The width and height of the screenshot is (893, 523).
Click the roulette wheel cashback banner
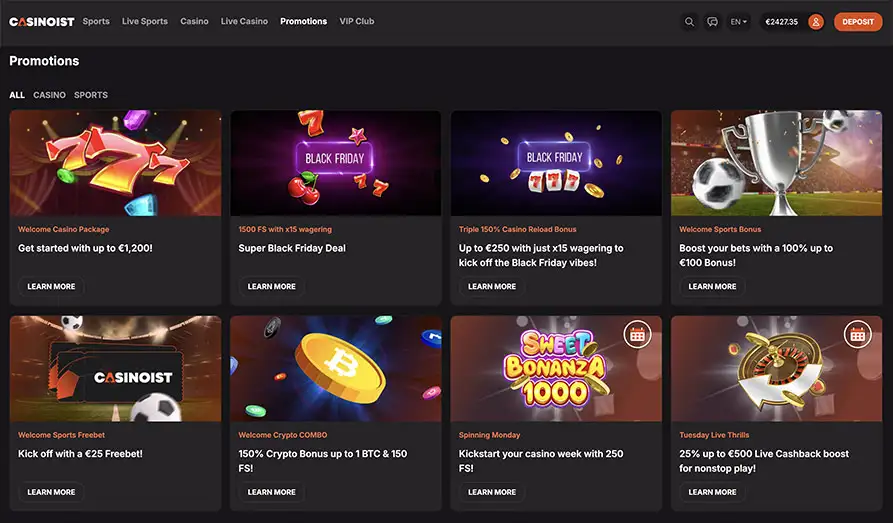pos(776,369)
